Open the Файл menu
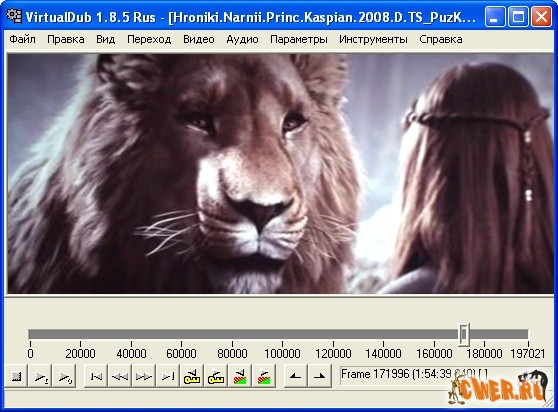The image size is (558, 412). (22, 39)
